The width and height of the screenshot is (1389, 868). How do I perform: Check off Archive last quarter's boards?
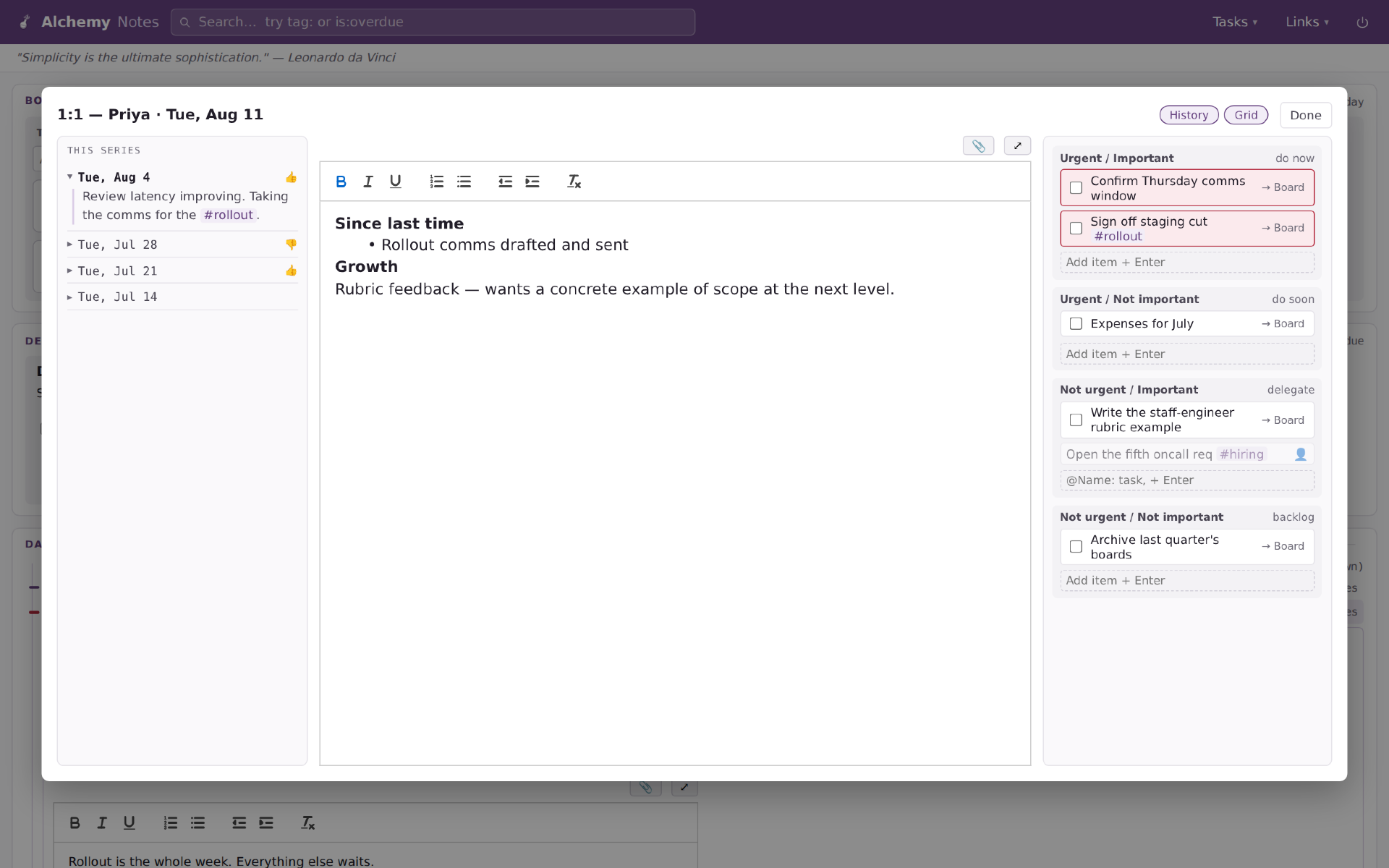click(1076, 547)
